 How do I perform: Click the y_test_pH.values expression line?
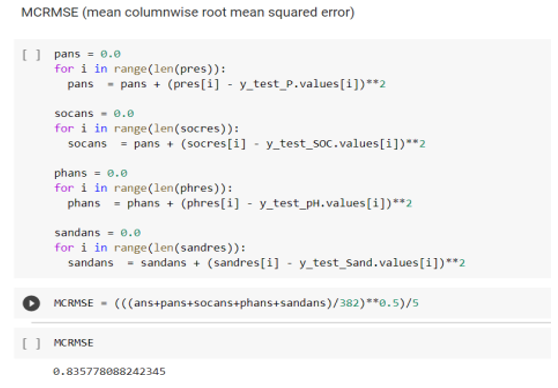(x=240, y=204)
